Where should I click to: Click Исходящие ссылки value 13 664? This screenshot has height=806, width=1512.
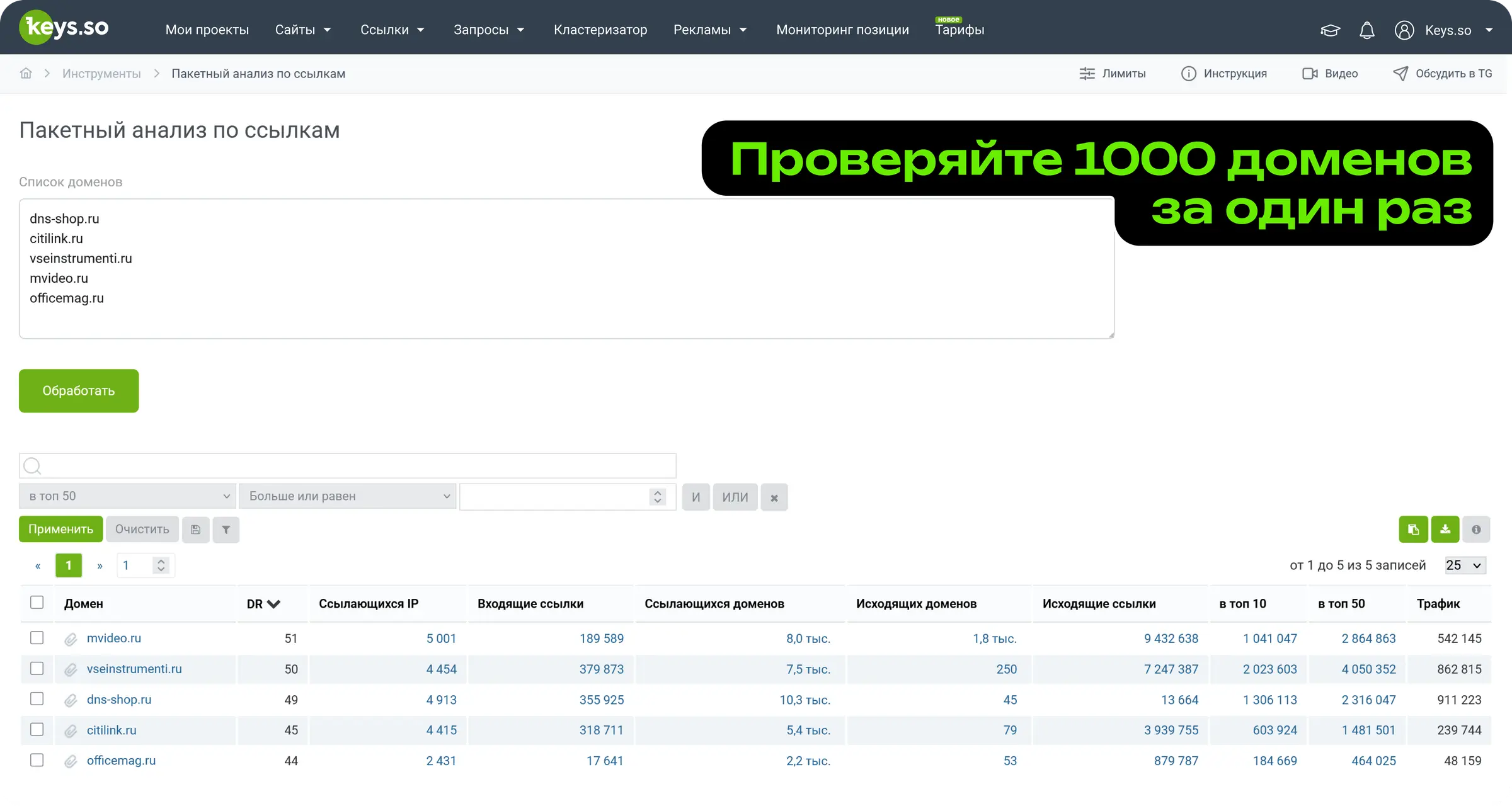[1179, 700]
